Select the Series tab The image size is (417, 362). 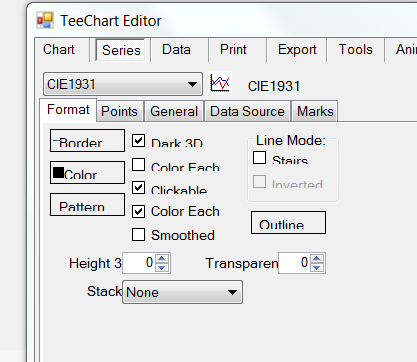tap(121, 50)
